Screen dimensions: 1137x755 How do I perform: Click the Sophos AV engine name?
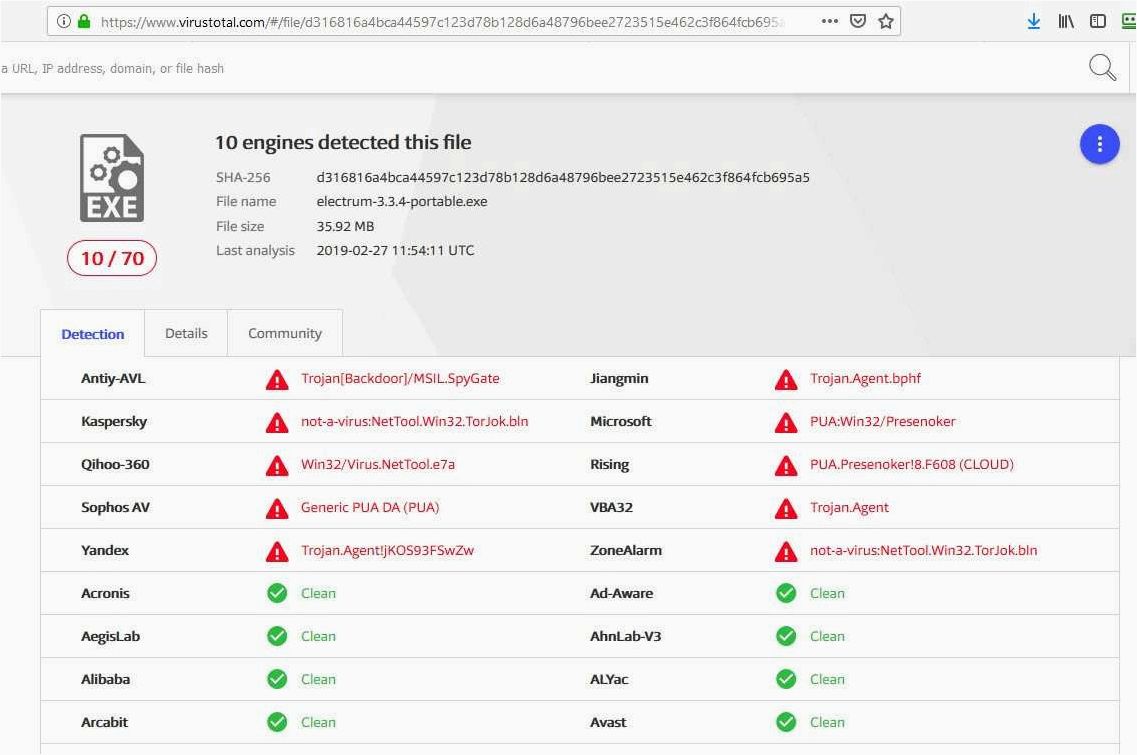click(115, 507)
